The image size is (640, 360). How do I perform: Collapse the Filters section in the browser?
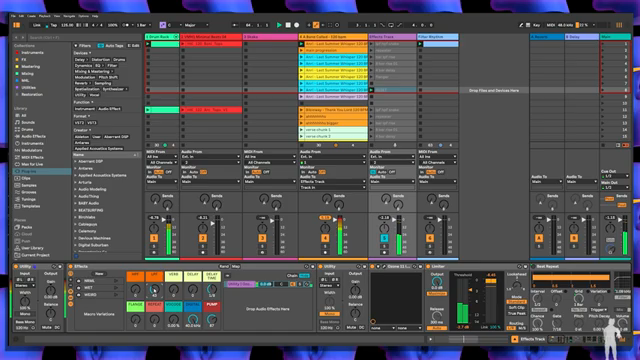[76, 46]
